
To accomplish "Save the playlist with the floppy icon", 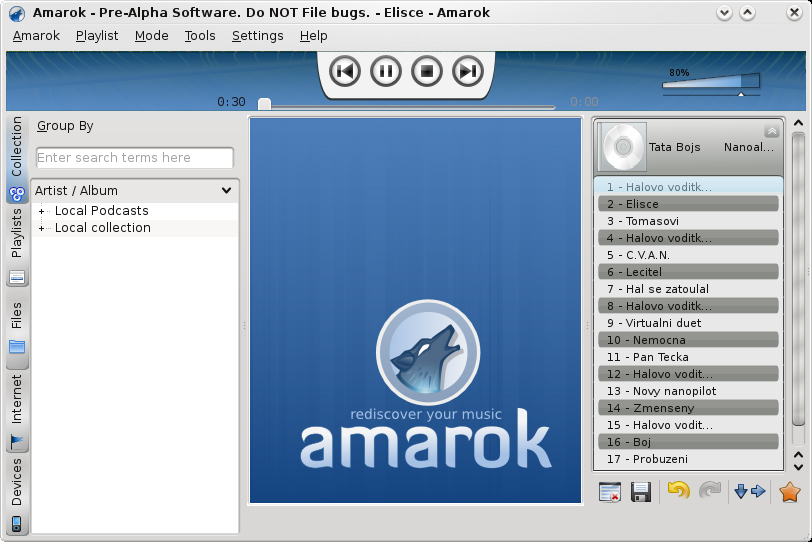I will [x=641, y=492].
